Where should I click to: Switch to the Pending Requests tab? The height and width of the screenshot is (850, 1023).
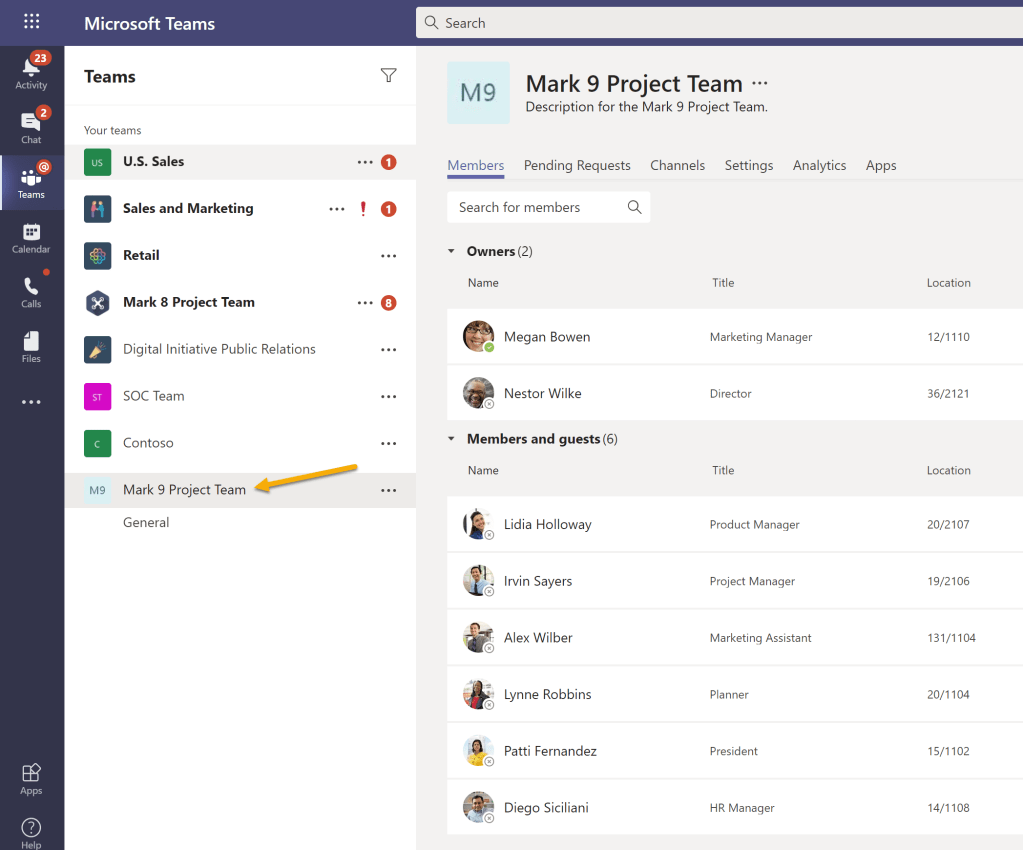pyautogui.click(x=577, y=165)
